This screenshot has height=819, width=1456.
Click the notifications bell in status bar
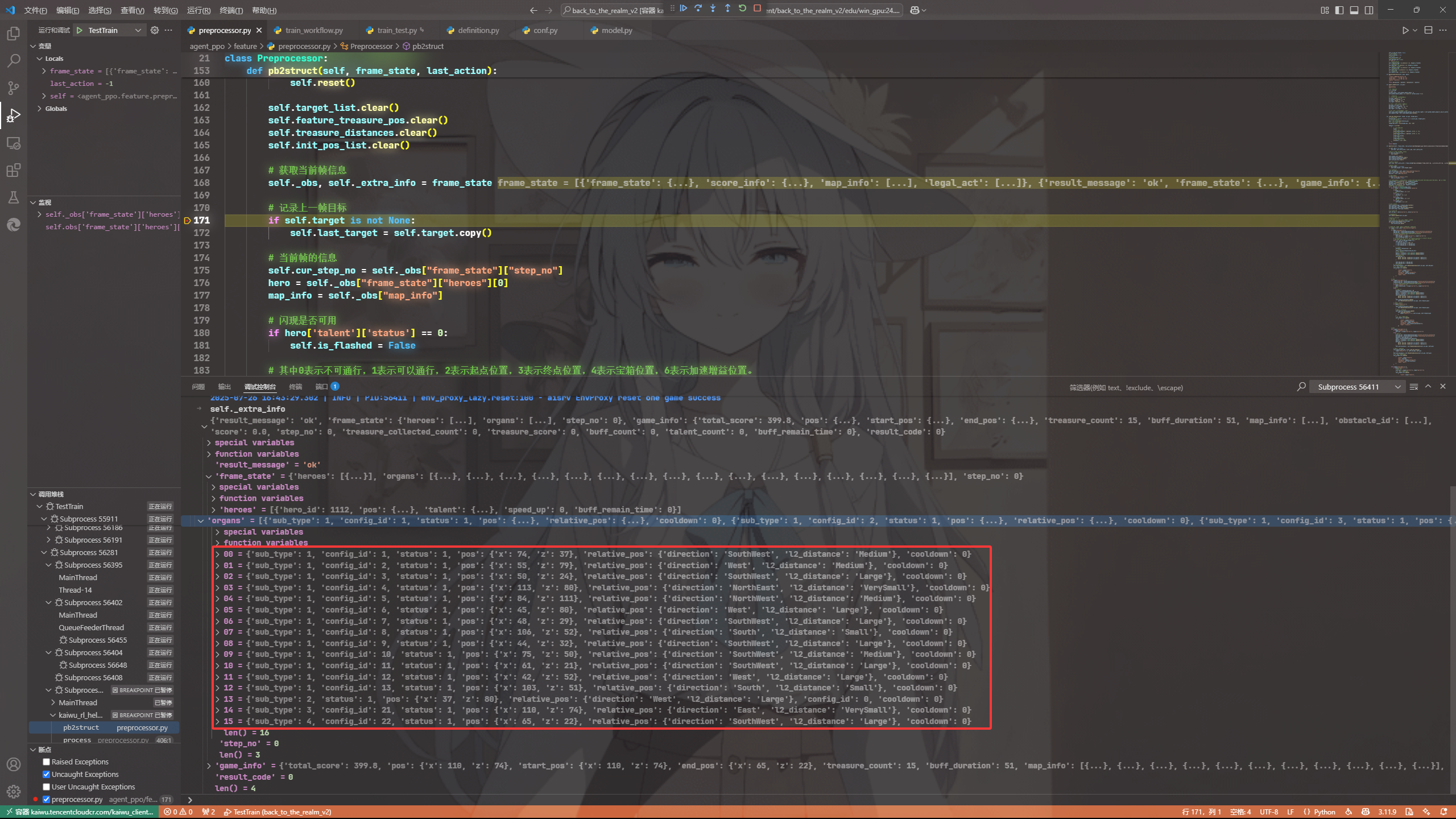tap(1445, 812)
